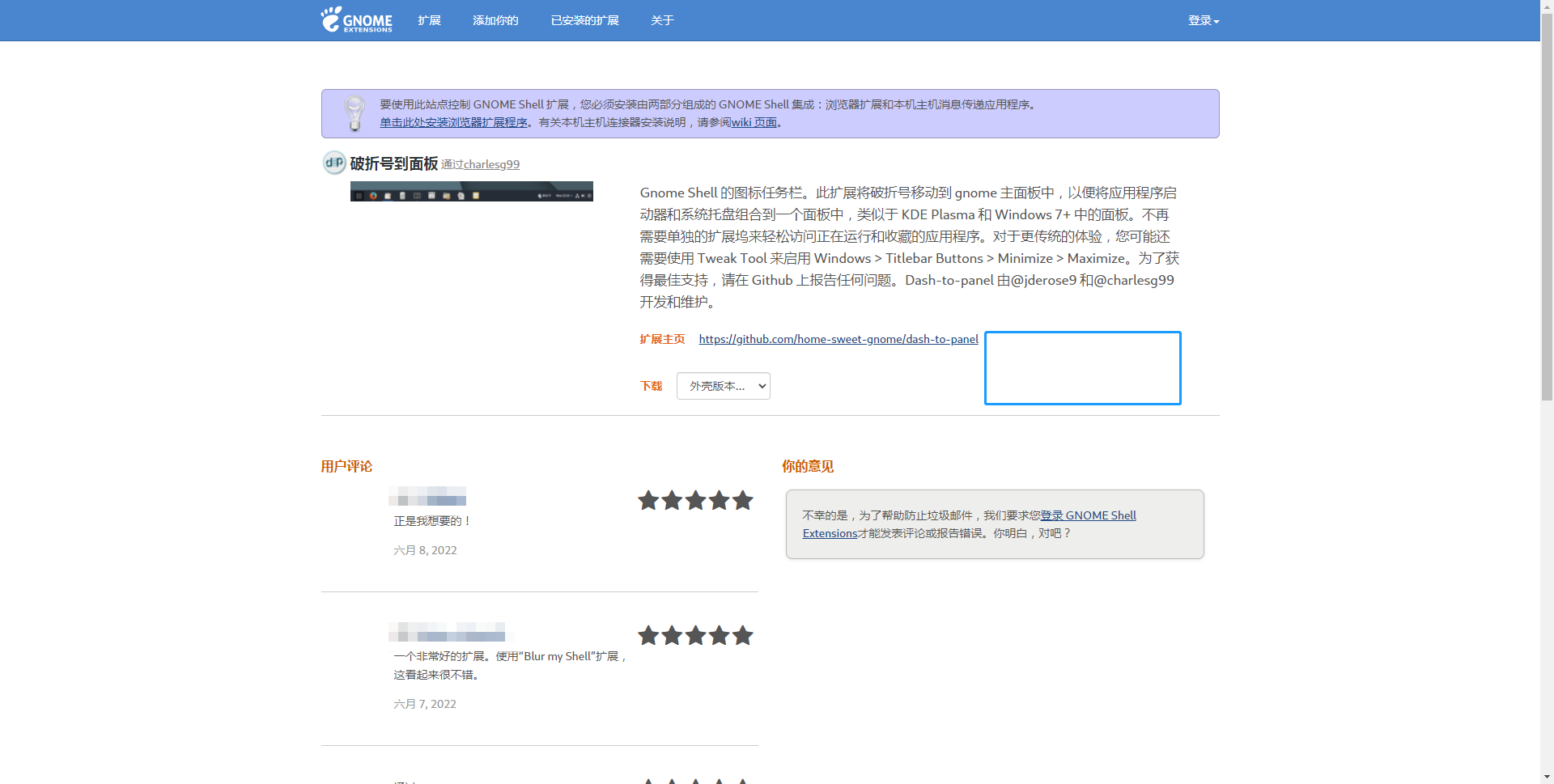The image size is (1554, 784).
Task: Click the 单击此处安装浏览器扩展程序 link
Action: pos(453,122)
